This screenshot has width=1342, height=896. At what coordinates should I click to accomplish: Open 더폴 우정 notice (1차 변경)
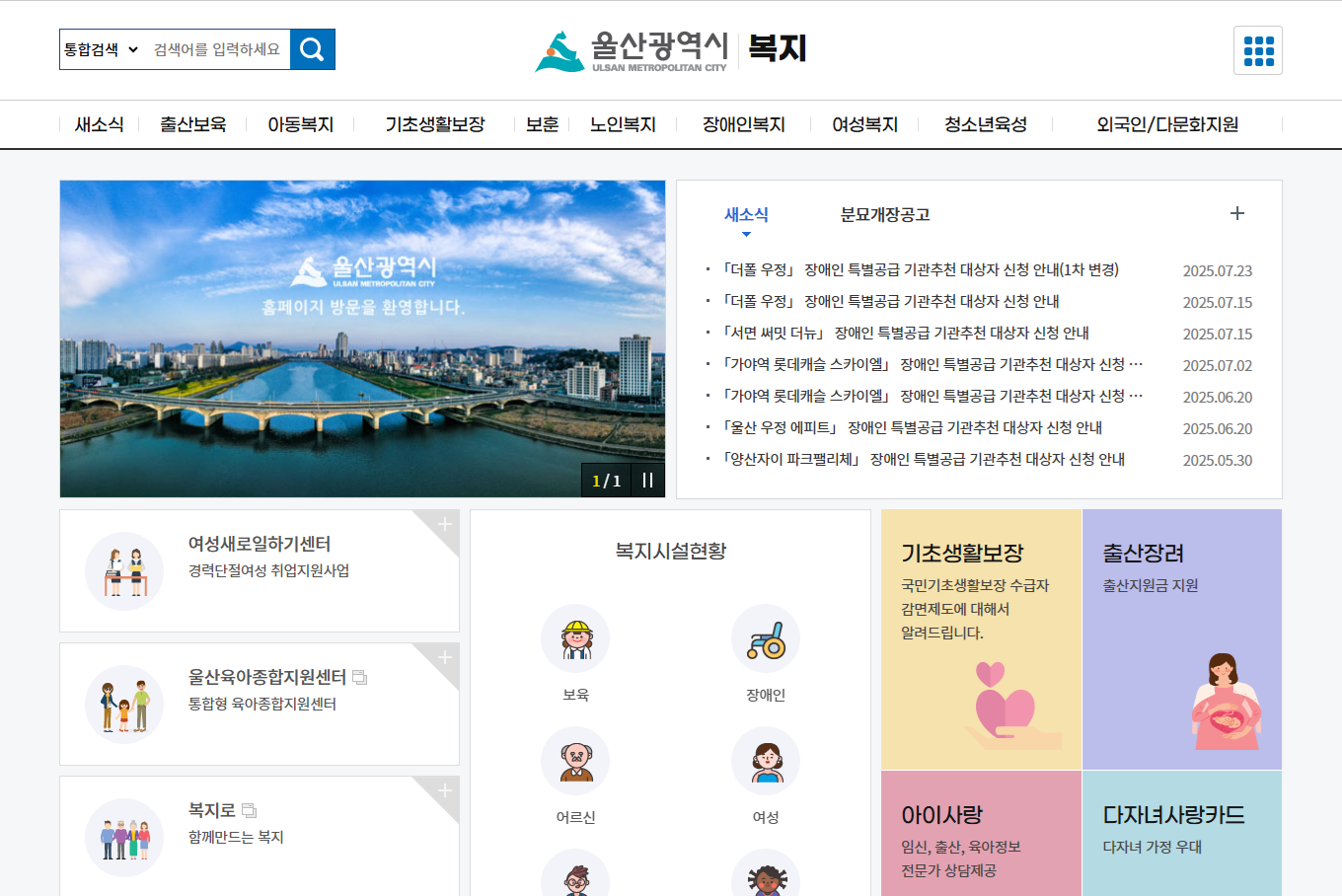point(920,269)
